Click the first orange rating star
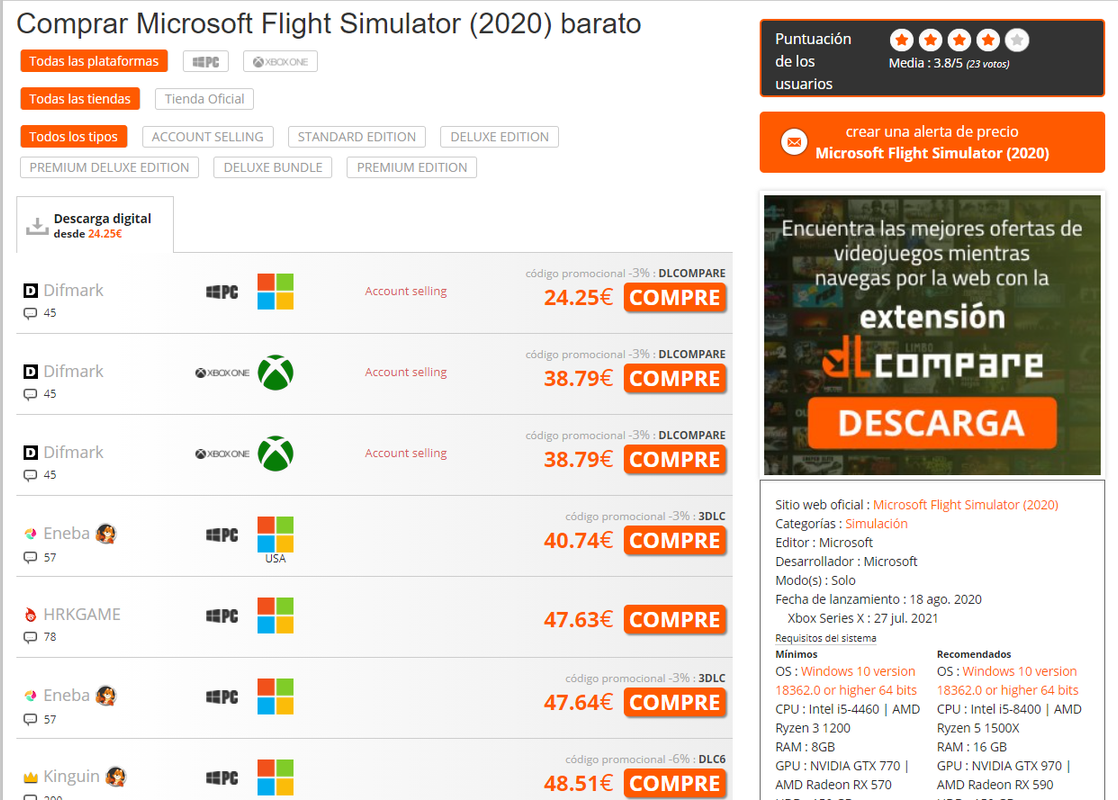This screenshot has height=800, width=1118. point(902,40)
